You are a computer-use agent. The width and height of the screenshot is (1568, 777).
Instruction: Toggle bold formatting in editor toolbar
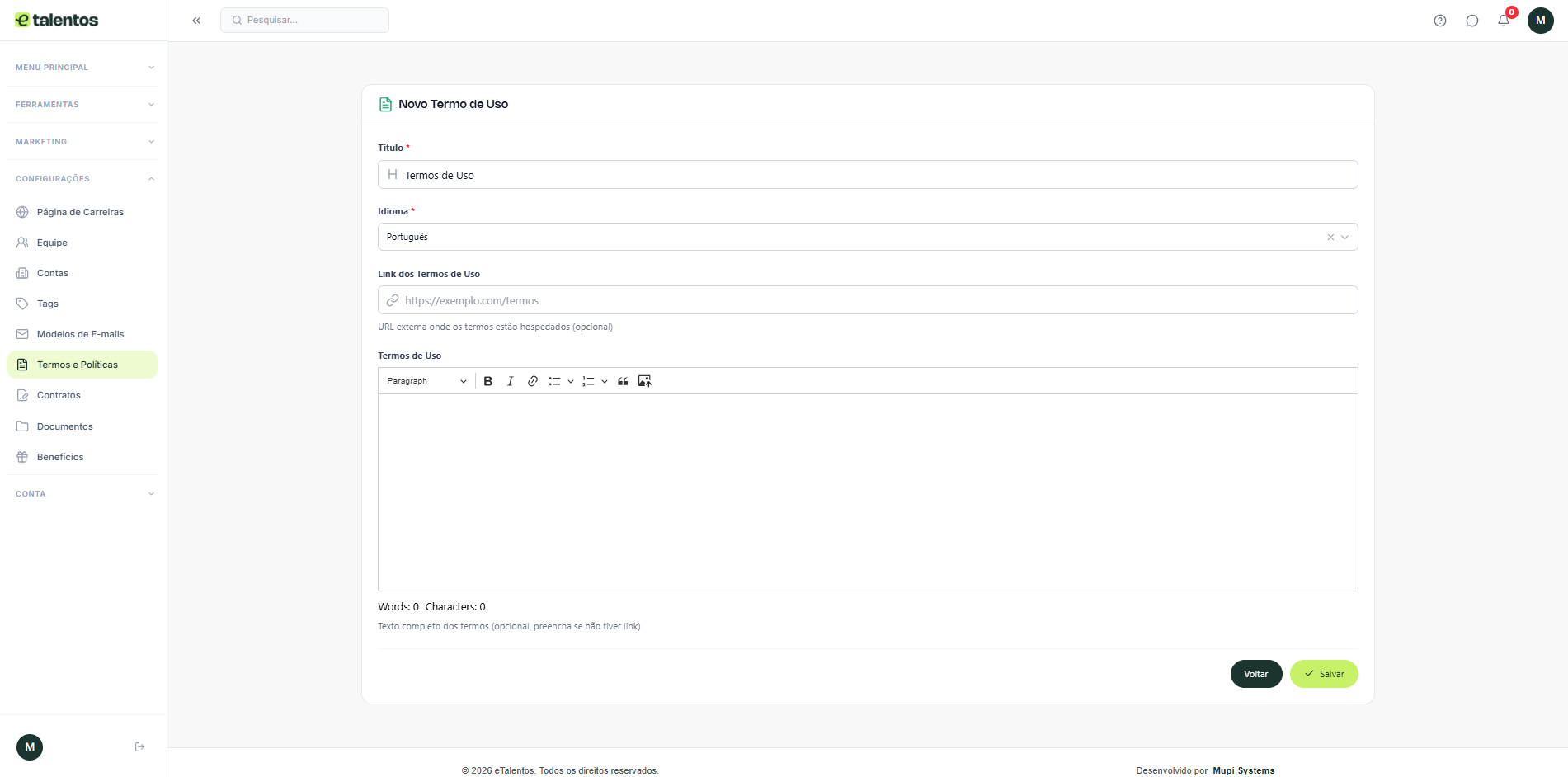coord(488,381)
